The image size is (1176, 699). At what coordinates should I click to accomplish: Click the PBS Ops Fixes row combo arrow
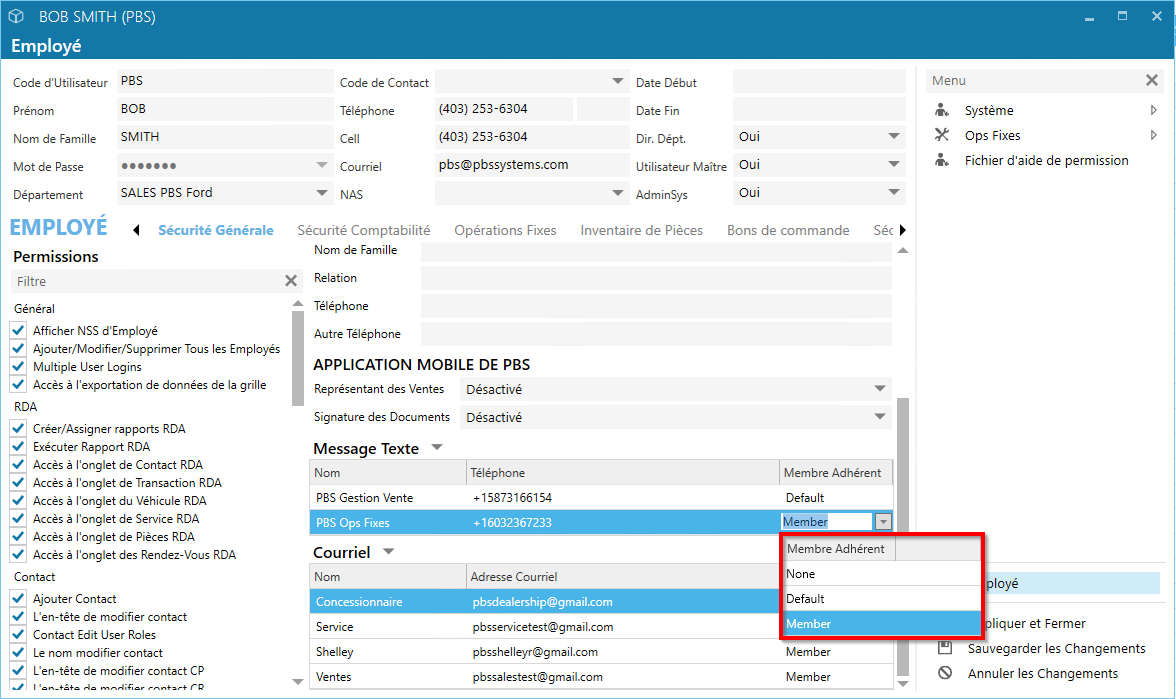click(884, 522)
